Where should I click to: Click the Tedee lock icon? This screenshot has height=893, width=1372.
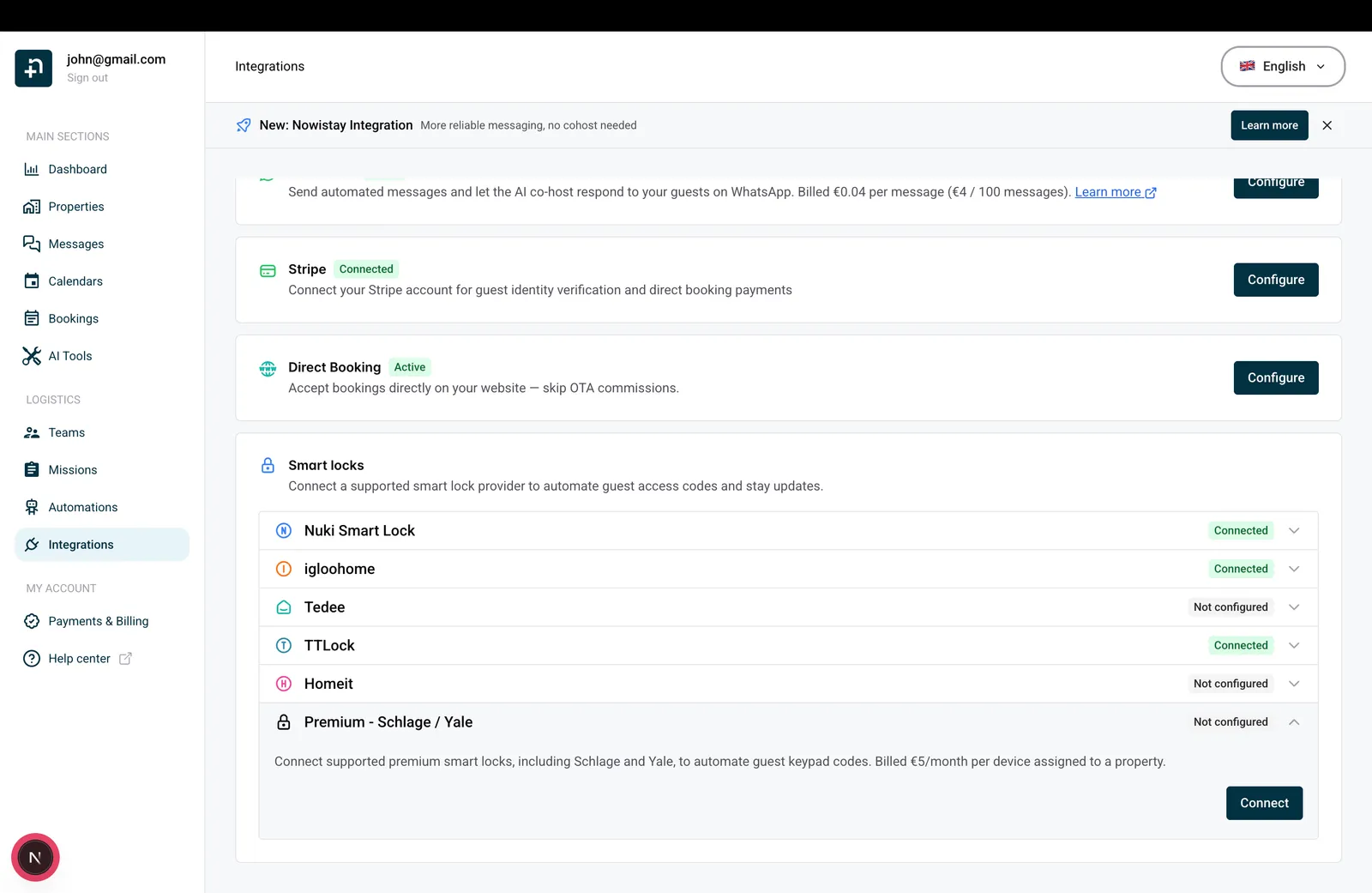pyautogui.click(x=284, y=607)
